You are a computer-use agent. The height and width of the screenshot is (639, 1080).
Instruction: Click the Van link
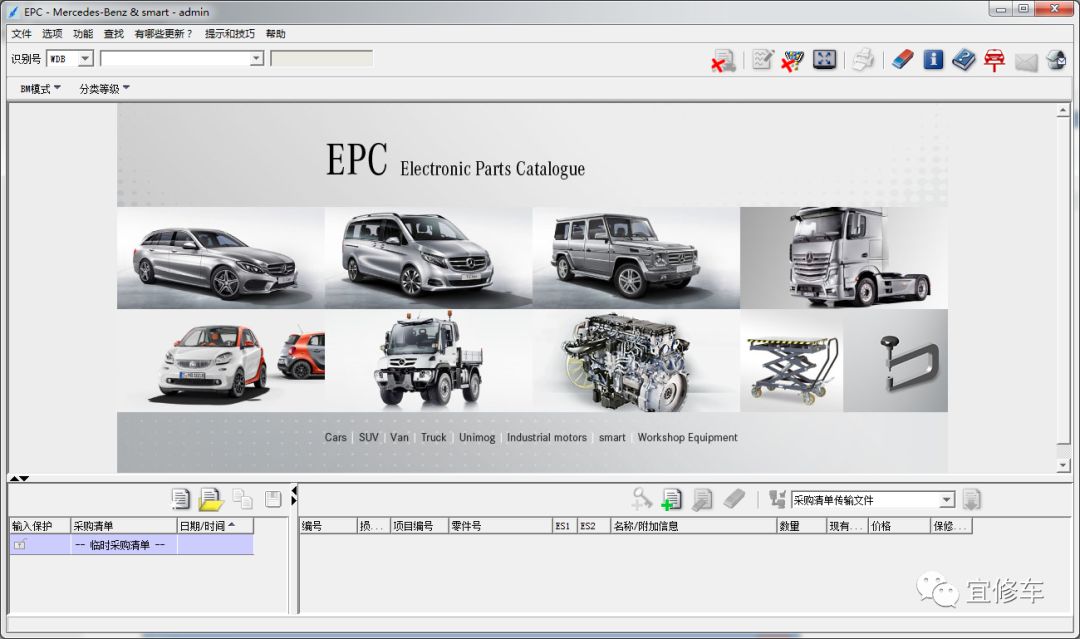click(x=399, y=437)
